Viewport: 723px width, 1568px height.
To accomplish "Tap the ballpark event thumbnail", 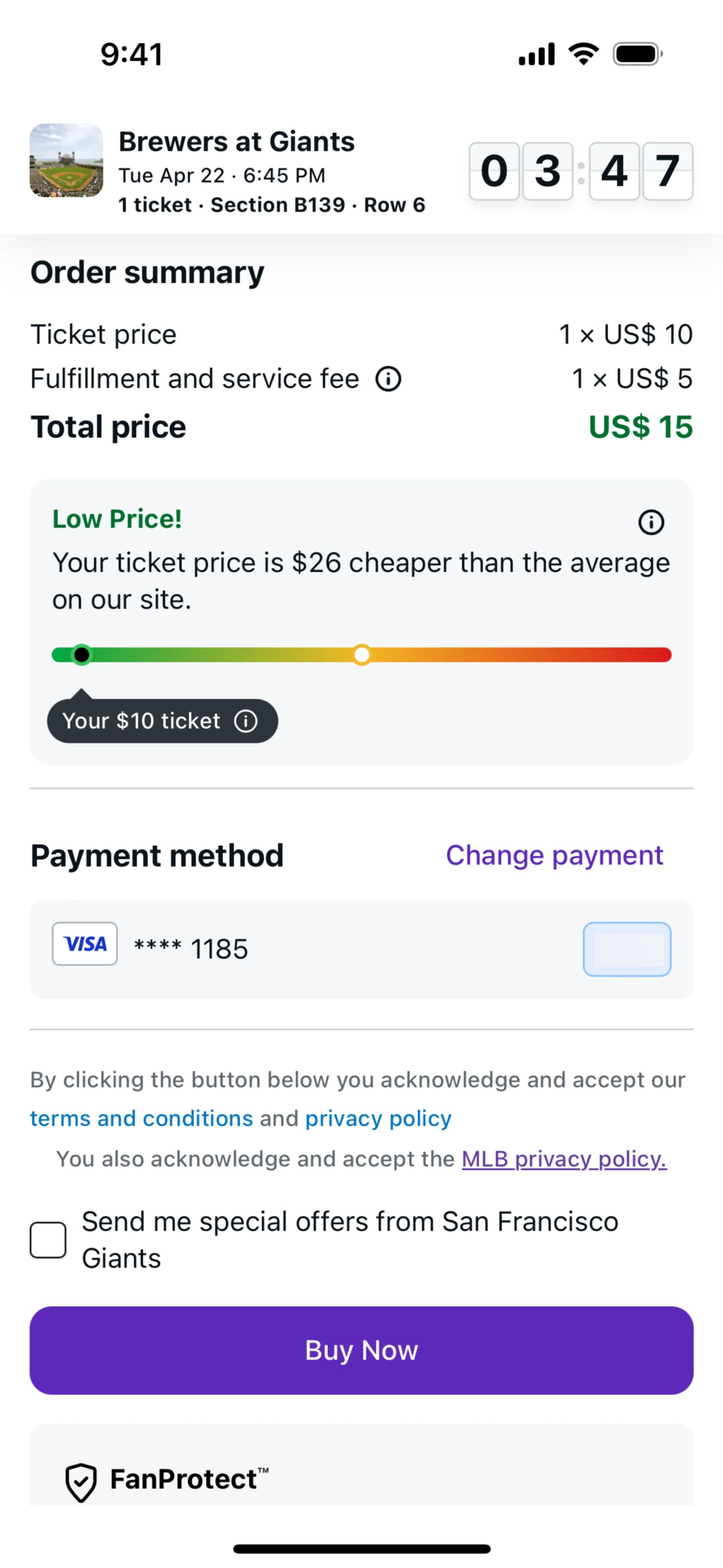I will click(x=66, y=161).
